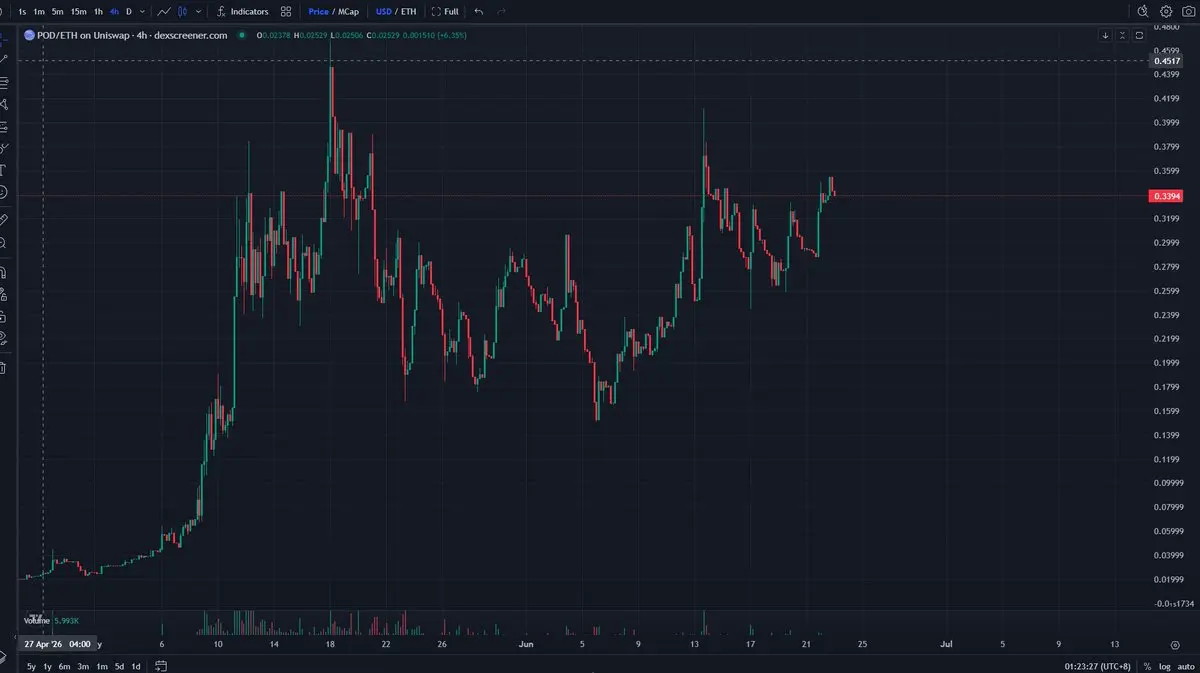The height and width of the screenshot is (673, 1200).
Task: Select the 4h timeframe
Action: point(114,12)
